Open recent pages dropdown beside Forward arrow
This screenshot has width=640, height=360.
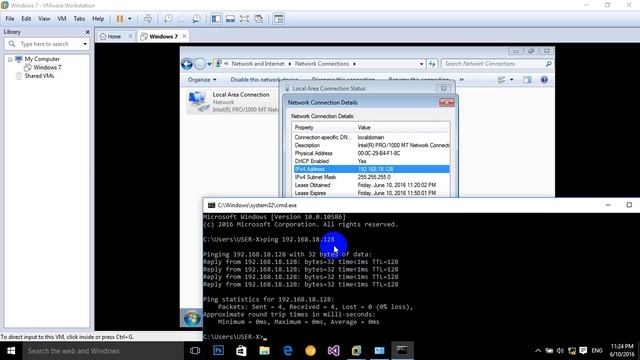coord(209,64)
